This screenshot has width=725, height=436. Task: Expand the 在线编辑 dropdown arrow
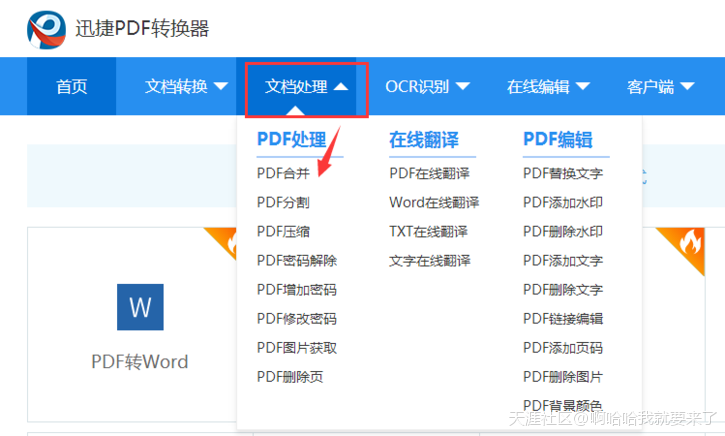tap(583, 86)
